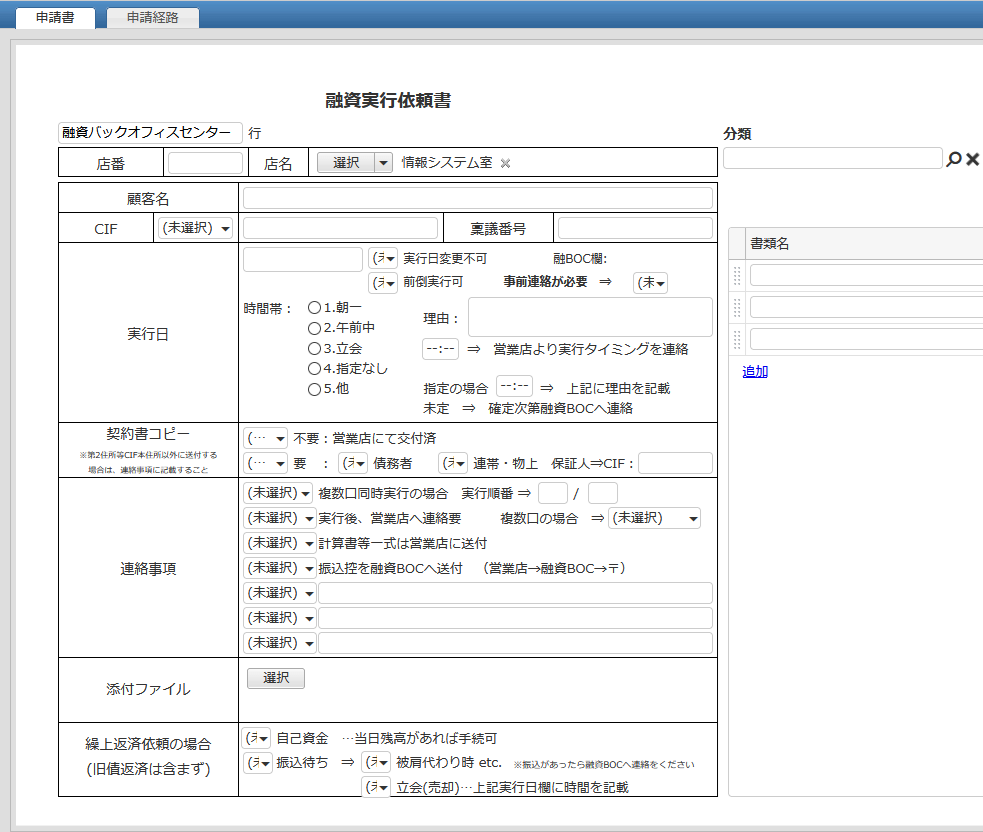Click the drag handle of third 書類名 row

click(x=738, y=338)
